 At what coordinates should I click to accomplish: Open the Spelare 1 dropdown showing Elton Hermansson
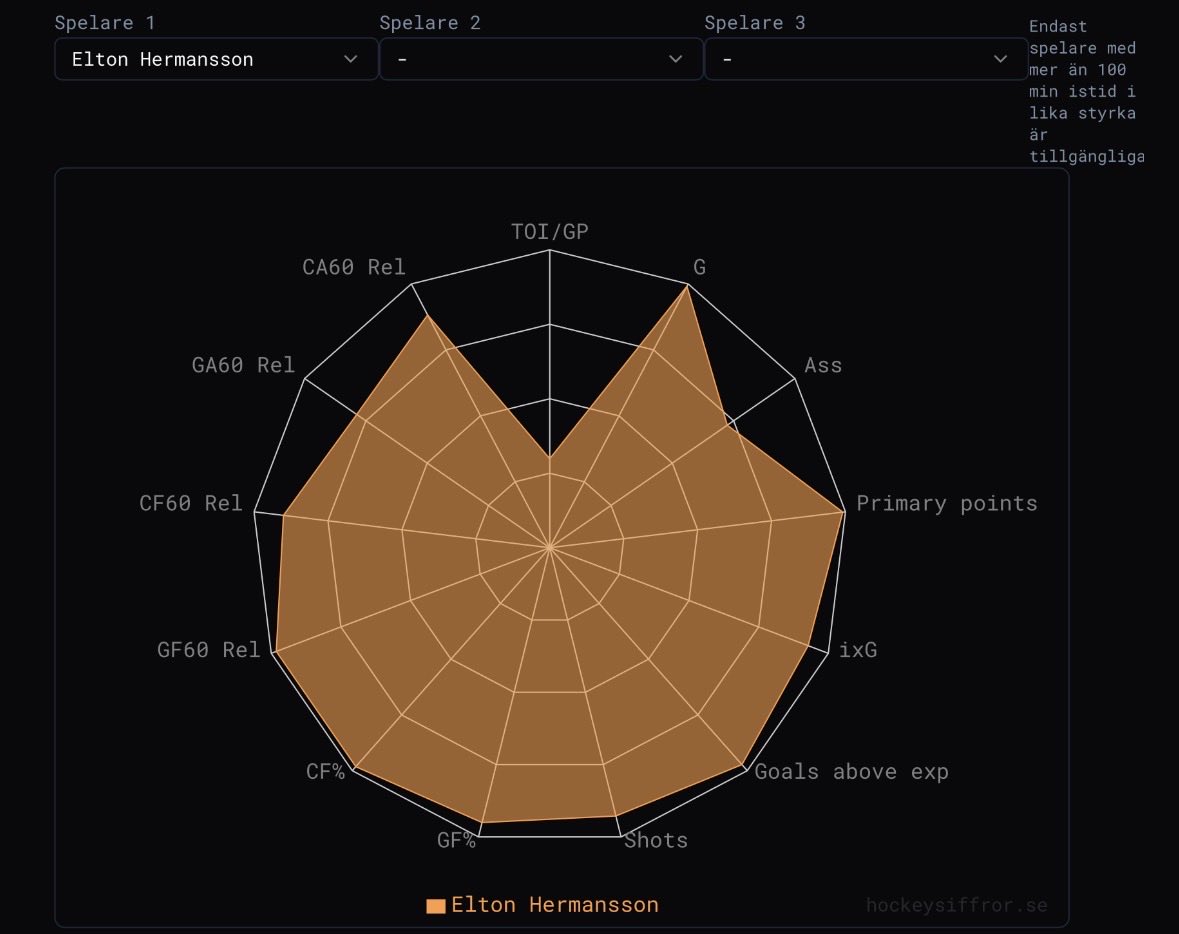[x=217, y=59]
